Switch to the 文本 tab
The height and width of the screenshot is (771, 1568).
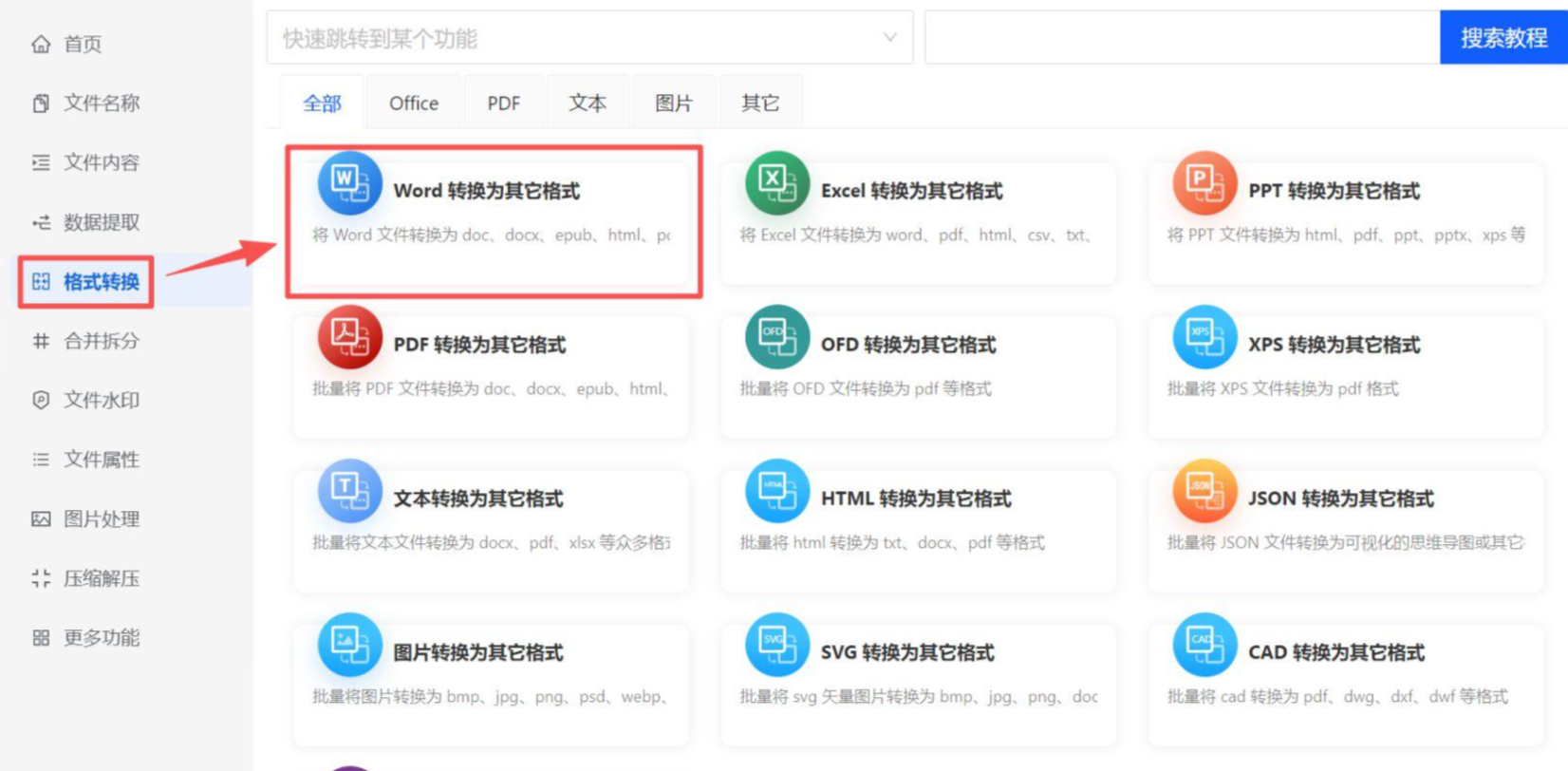pyautogui.click(x=588, y=103)
